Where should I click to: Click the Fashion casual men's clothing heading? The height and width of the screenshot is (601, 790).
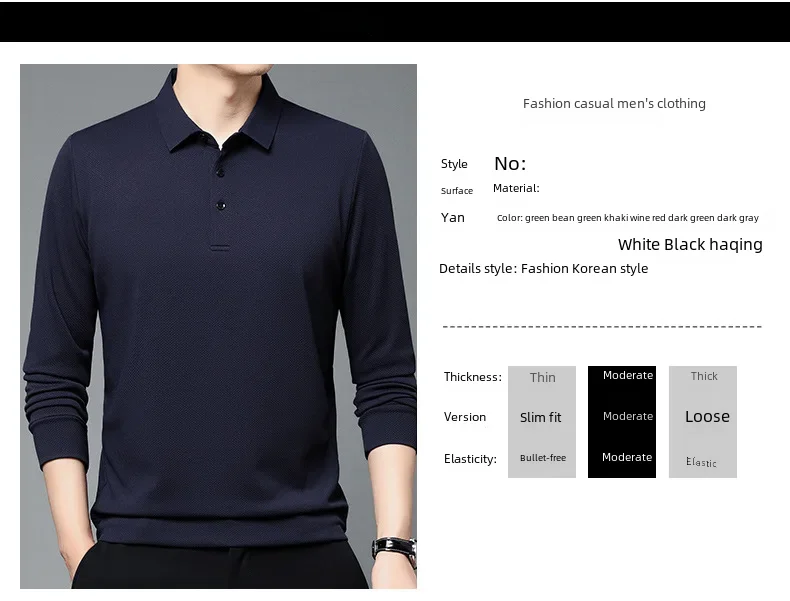coord(614,103)
